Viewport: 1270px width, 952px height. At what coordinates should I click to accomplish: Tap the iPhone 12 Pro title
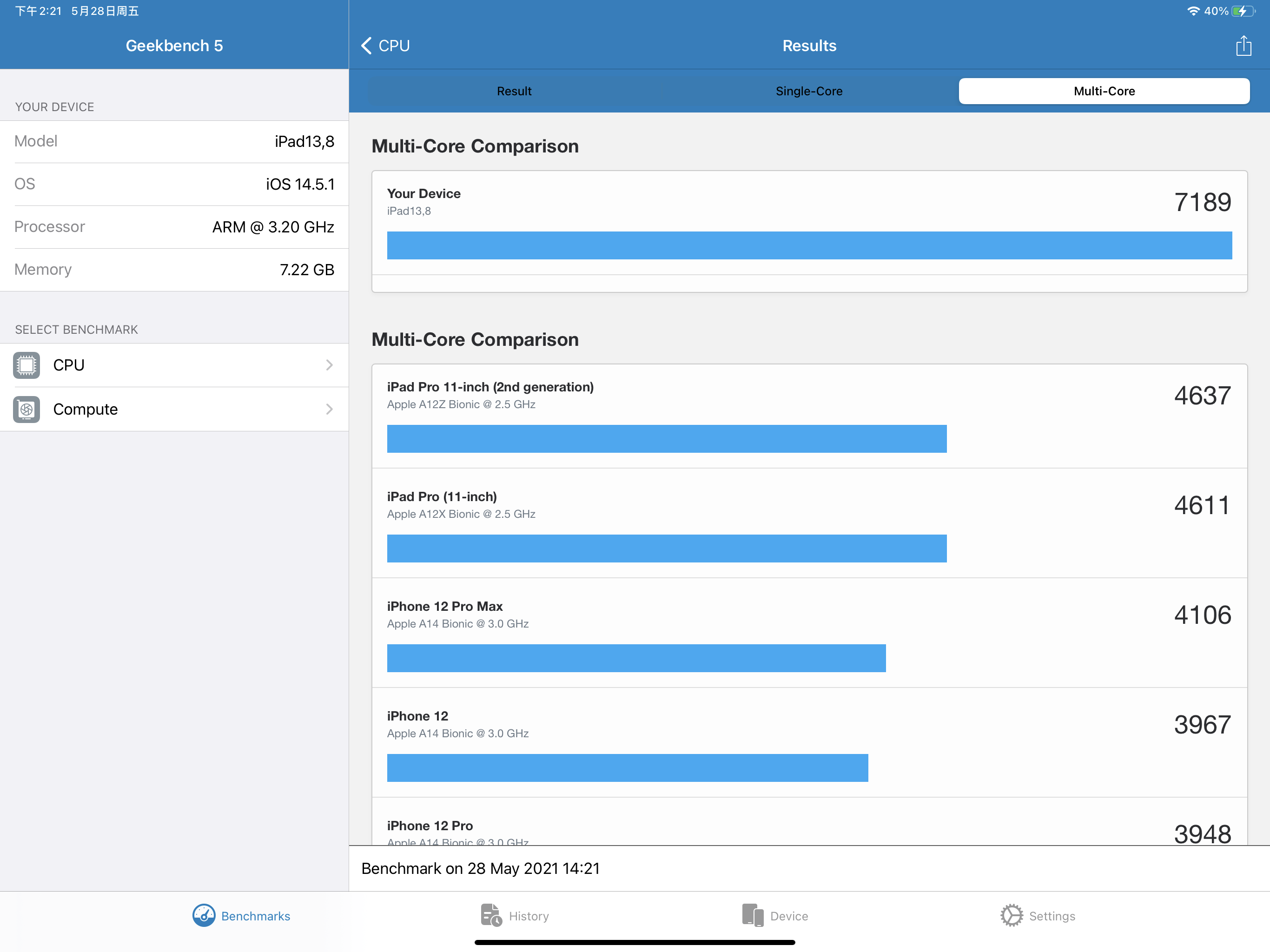coord(430,826)
